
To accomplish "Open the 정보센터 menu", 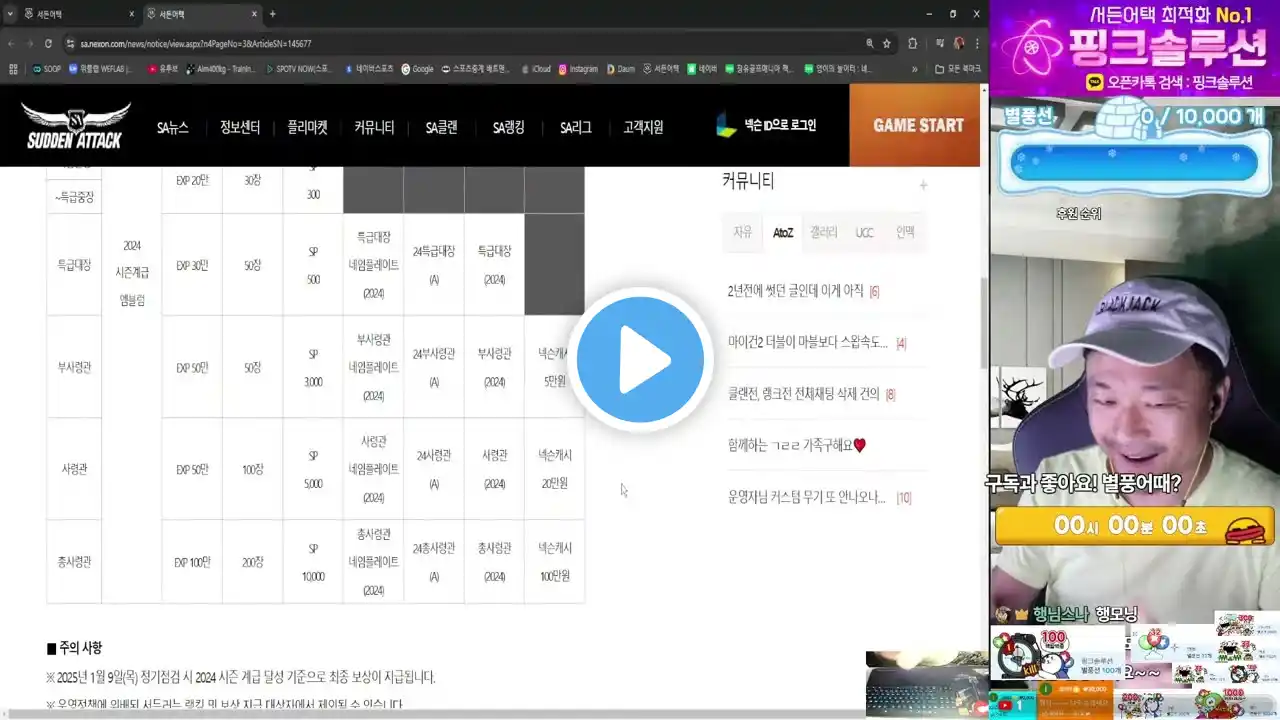I will [240, 127].
